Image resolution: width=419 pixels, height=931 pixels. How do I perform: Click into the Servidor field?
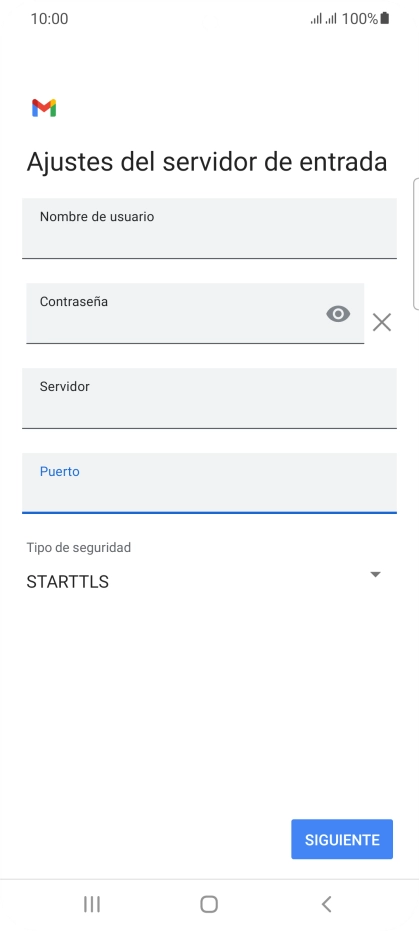(209, 398)
